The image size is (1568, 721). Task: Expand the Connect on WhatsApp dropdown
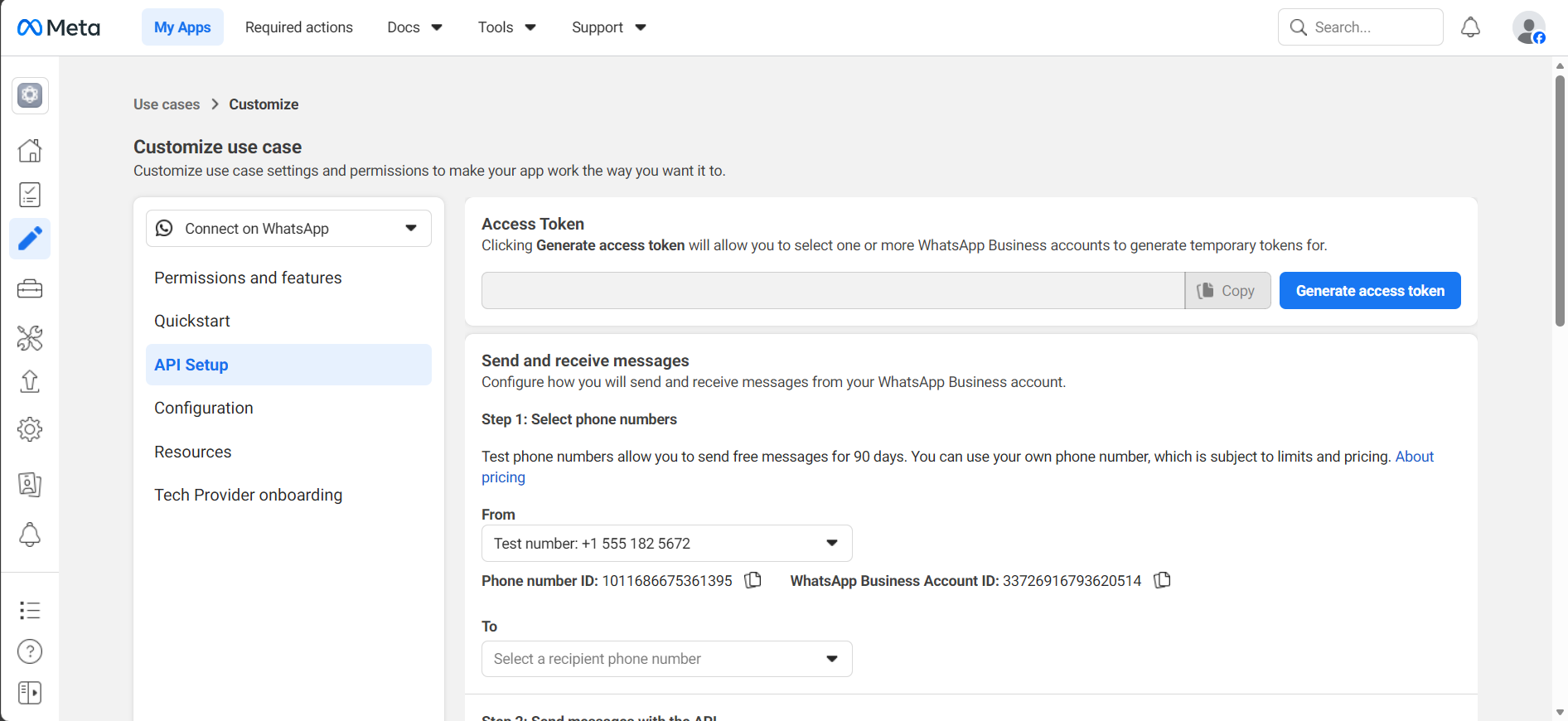point(288,229)
